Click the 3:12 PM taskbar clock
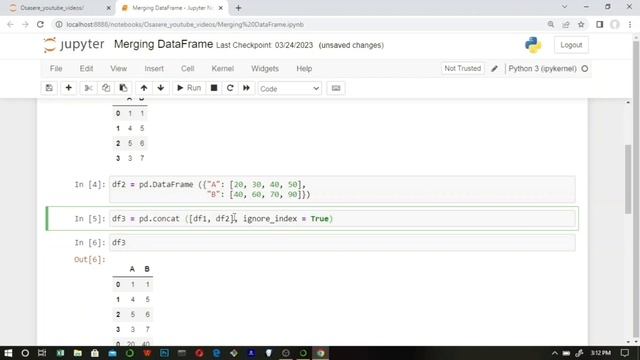Viewport: 640px width, 360px height. point(601,353)
